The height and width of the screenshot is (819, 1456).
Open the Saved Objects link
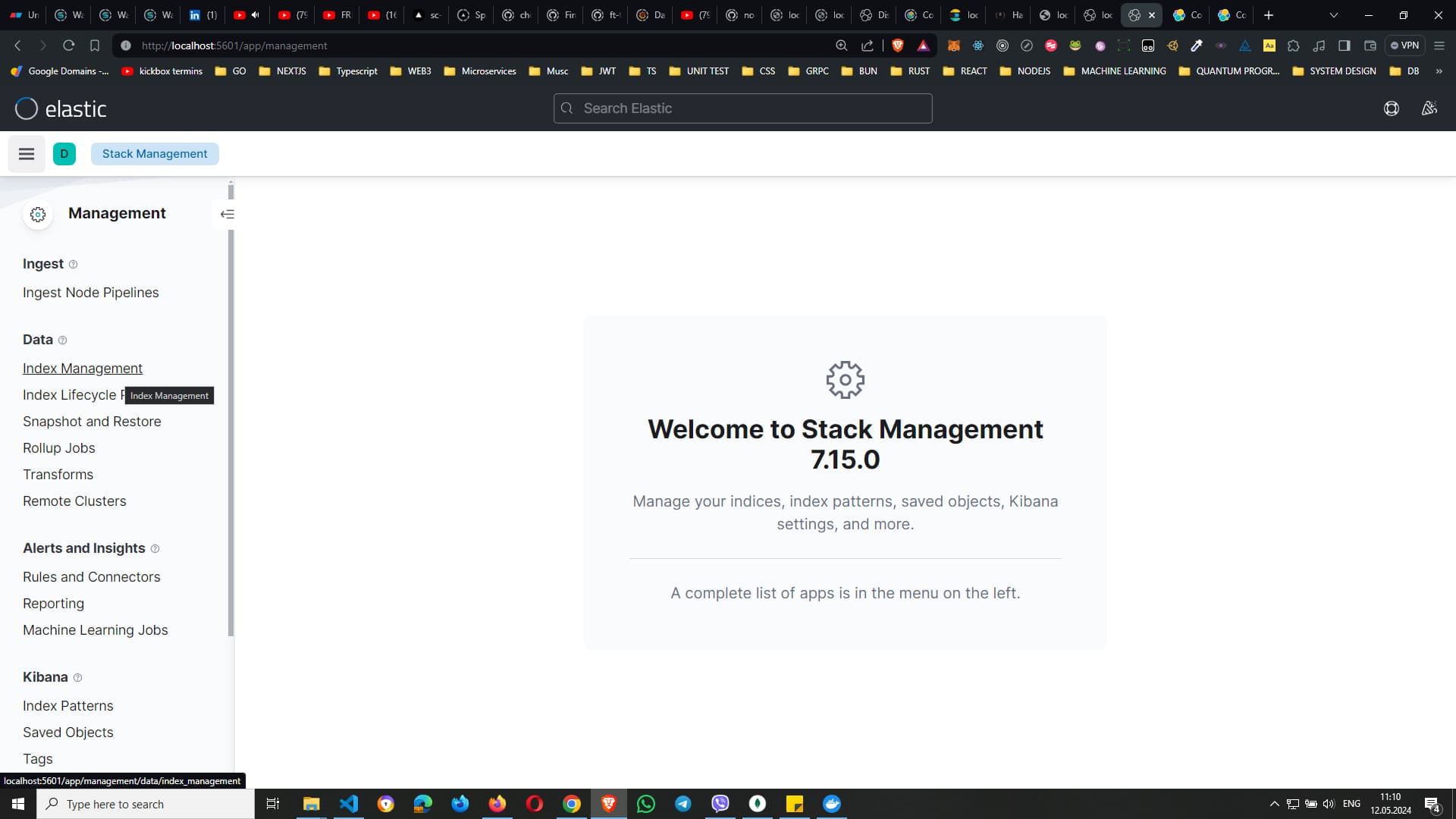point(67,732)
